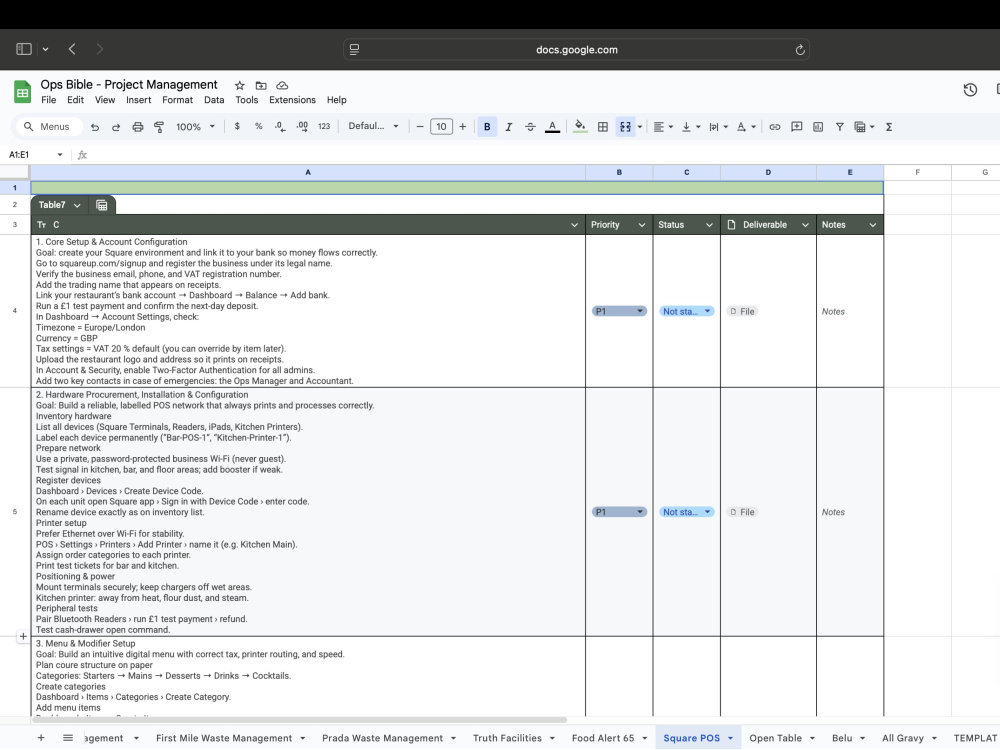Switch to the Open Table sheet tab
Viewport: 1000px width, 750px height.
click(776, 738)
